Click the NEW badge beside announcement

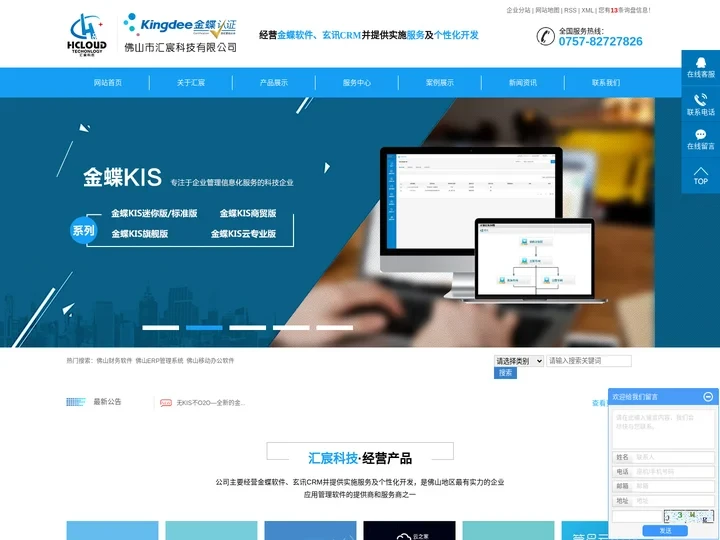[x=166, y=403]
